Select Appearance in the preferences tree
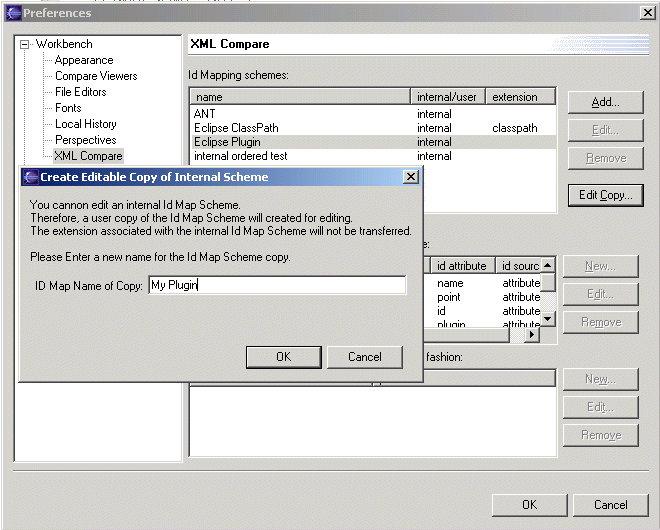The height and width of the screenshot is (530, 660). click(83, 60)
